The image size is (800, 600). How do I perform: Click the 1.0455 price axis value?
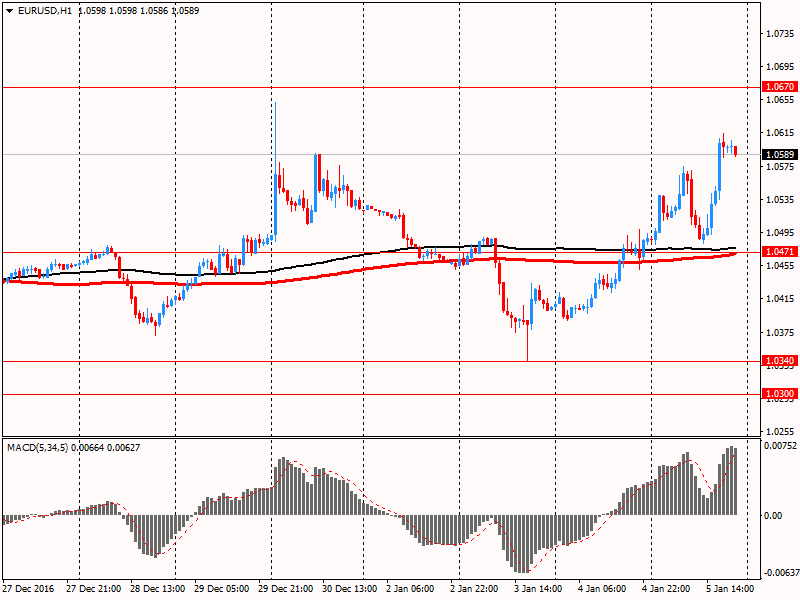point(781,266)
